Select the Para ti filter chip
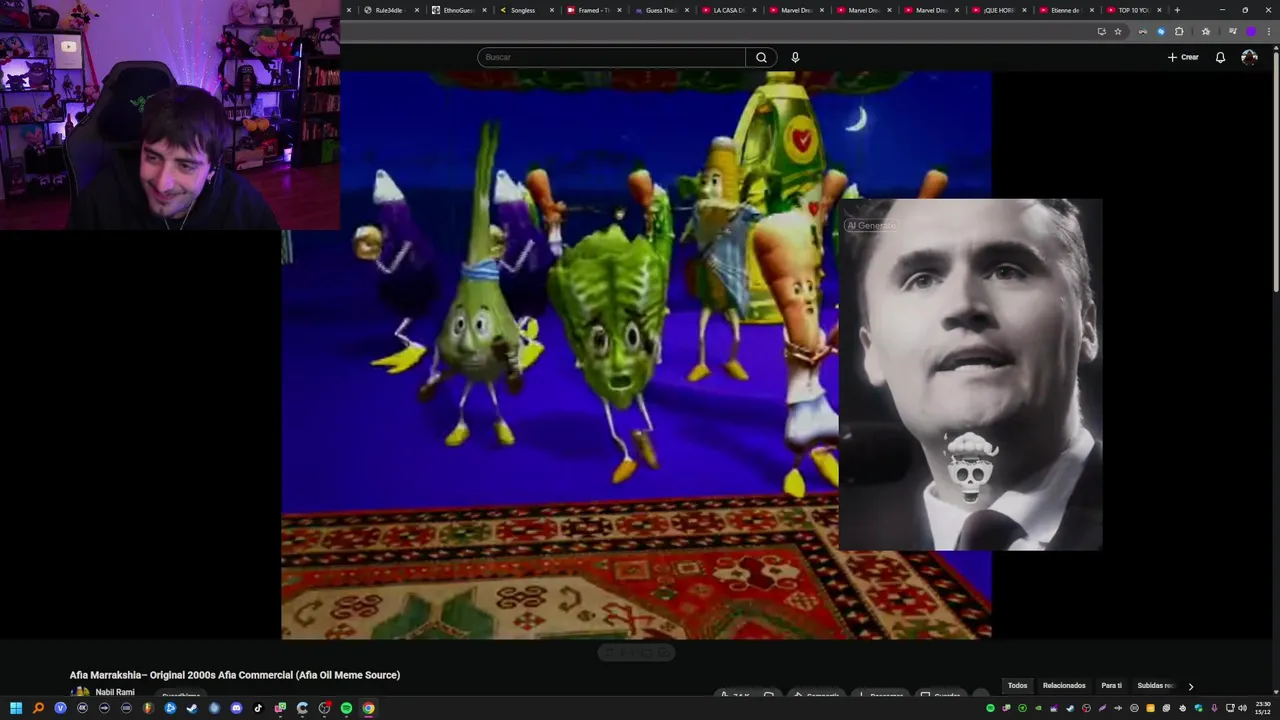This screenshot has height=720, width=1280. tap(1111, 686)
